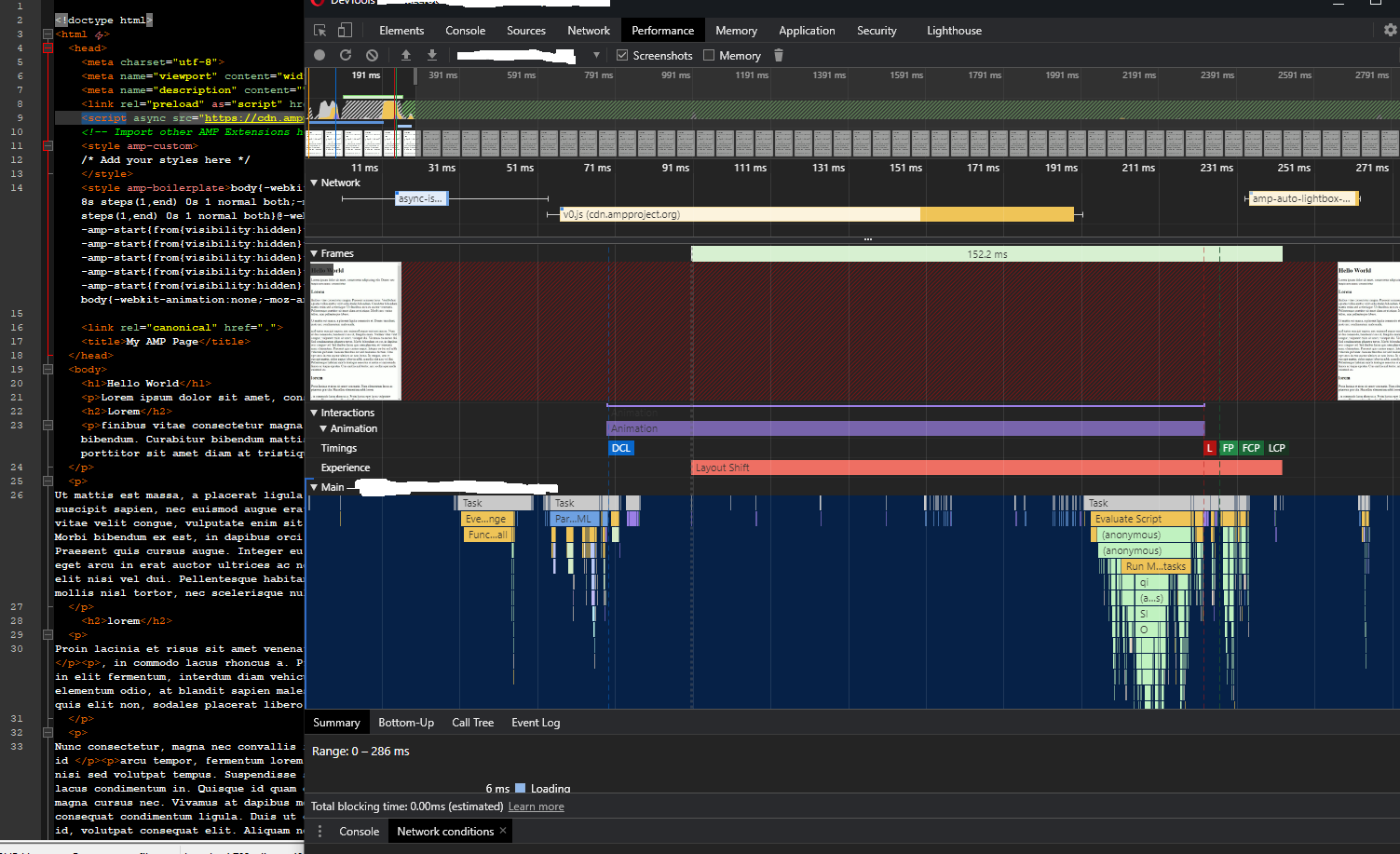The image size is (1400, 854).
Task: Click the blue Loading legend swatch
Action: (521, 788)
